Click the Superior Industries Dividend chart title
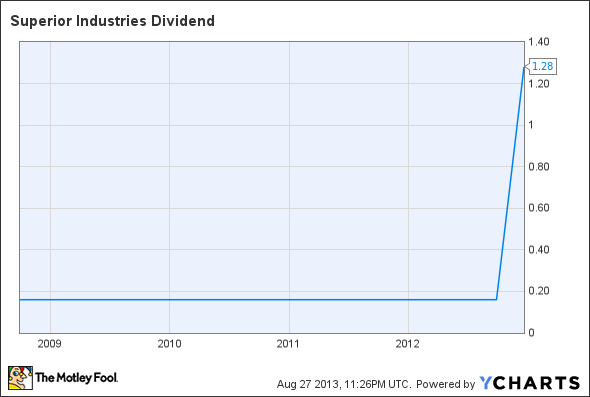The image size is (590, 397). pyautogui.click(x=113, y=21)
